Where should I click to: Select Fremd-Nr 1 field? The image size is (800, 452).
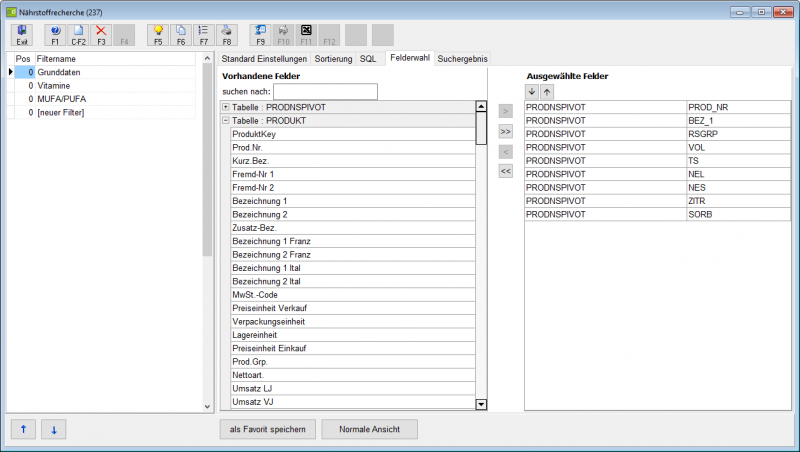(x=353, y=174)
